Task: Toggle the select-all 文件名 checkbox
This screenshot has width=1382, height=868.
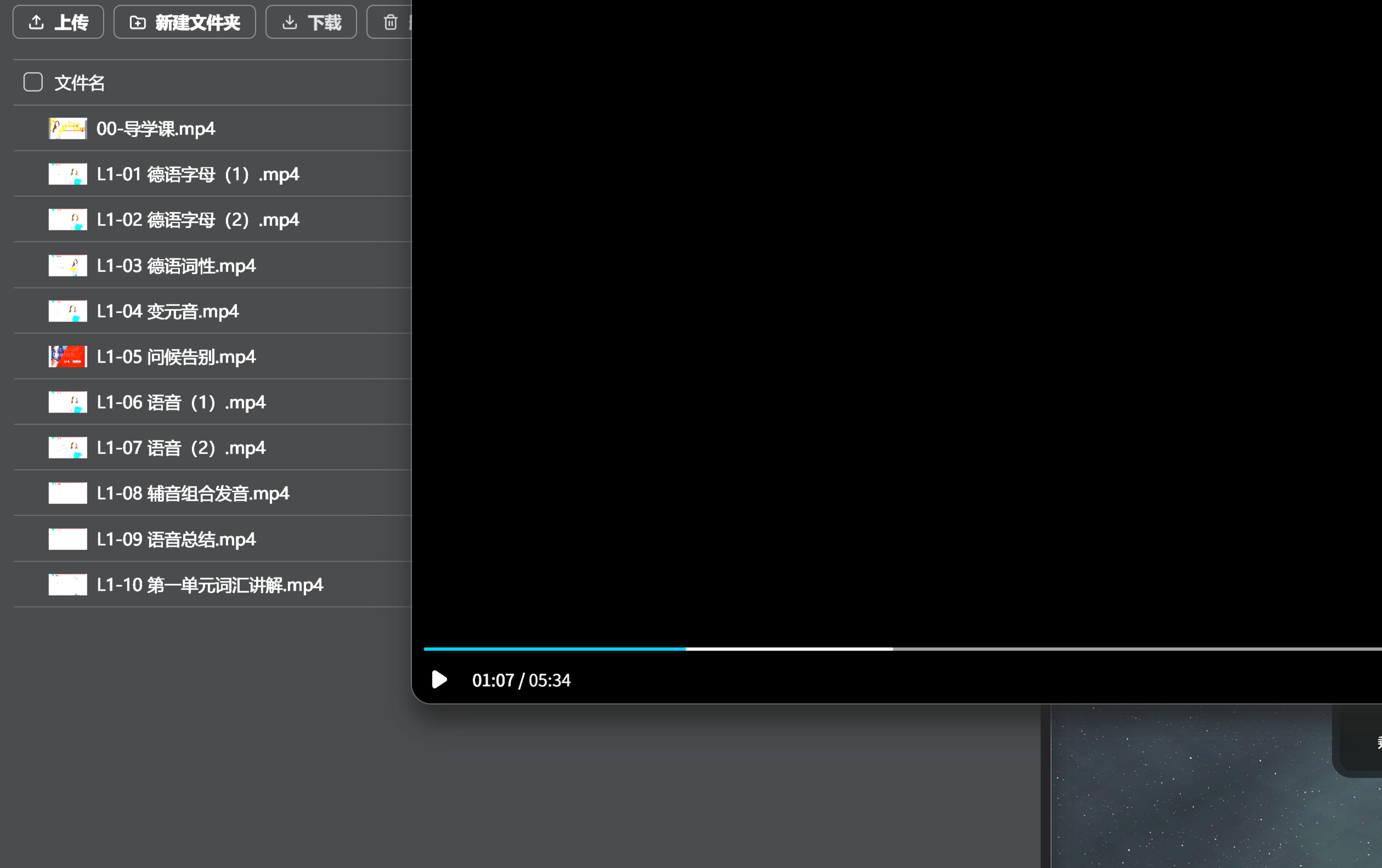Action: [x=33, y=82]
